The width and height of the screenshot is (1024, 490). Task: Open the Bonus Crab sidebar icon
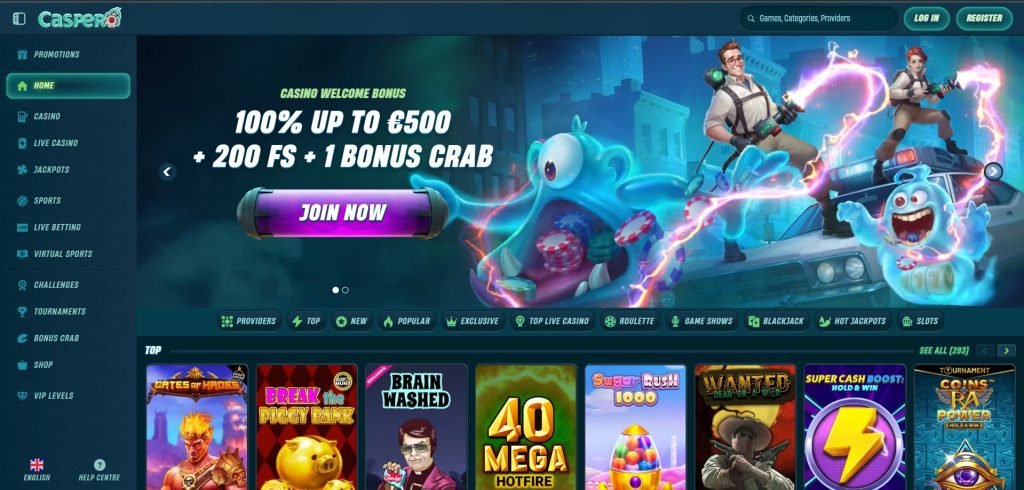click(x=23, y=338)
